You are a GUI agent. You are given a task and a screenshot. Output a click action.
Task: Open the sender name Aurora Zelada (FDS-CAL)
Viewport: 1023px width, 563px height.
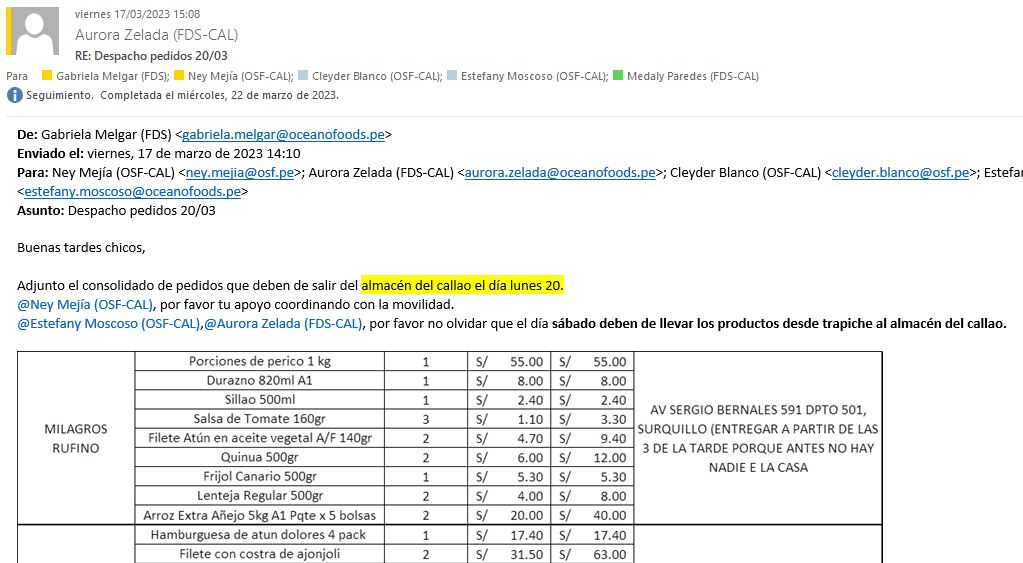pos(156,35)
